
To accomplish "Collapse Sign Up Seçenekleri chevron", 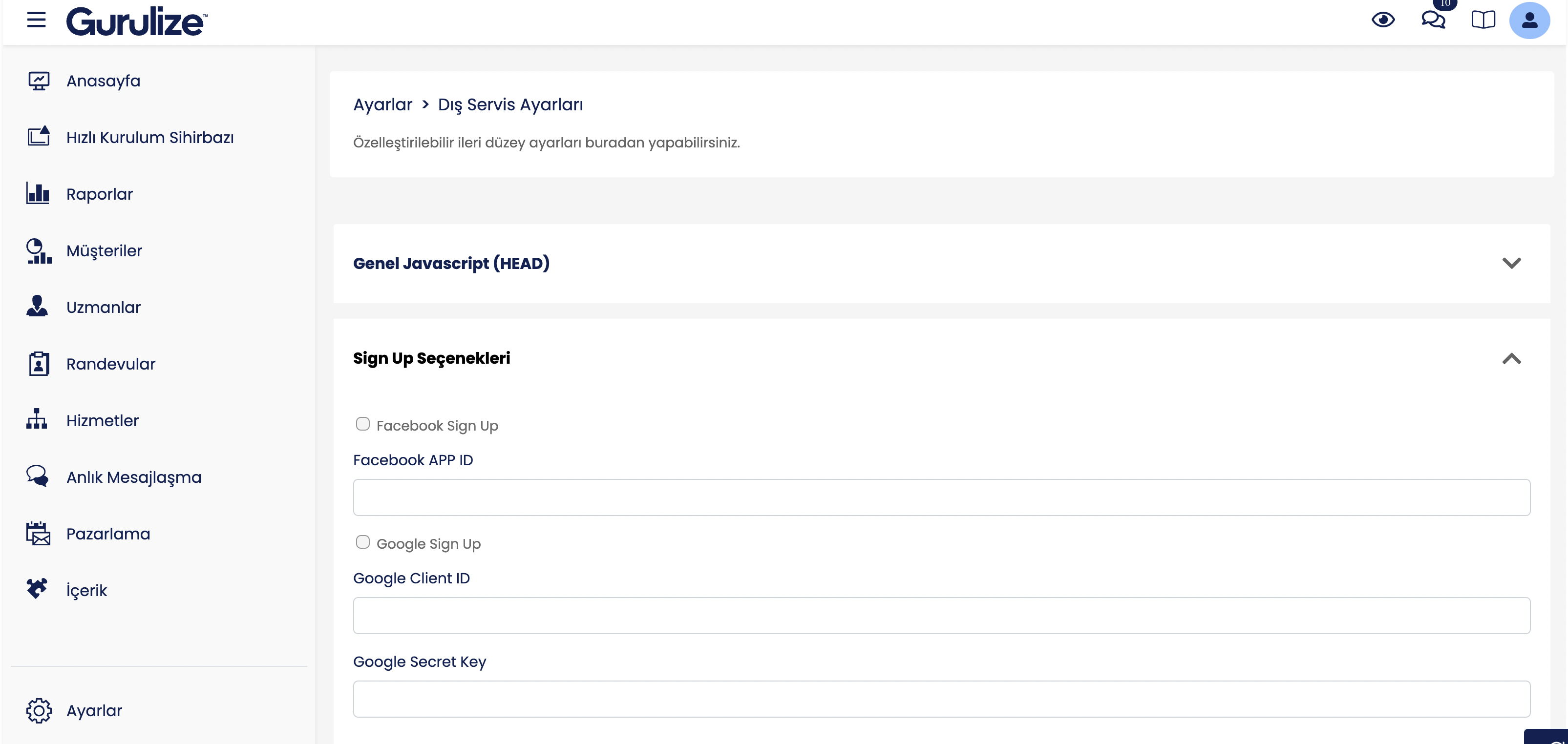I will click(x=1511, y=358).
